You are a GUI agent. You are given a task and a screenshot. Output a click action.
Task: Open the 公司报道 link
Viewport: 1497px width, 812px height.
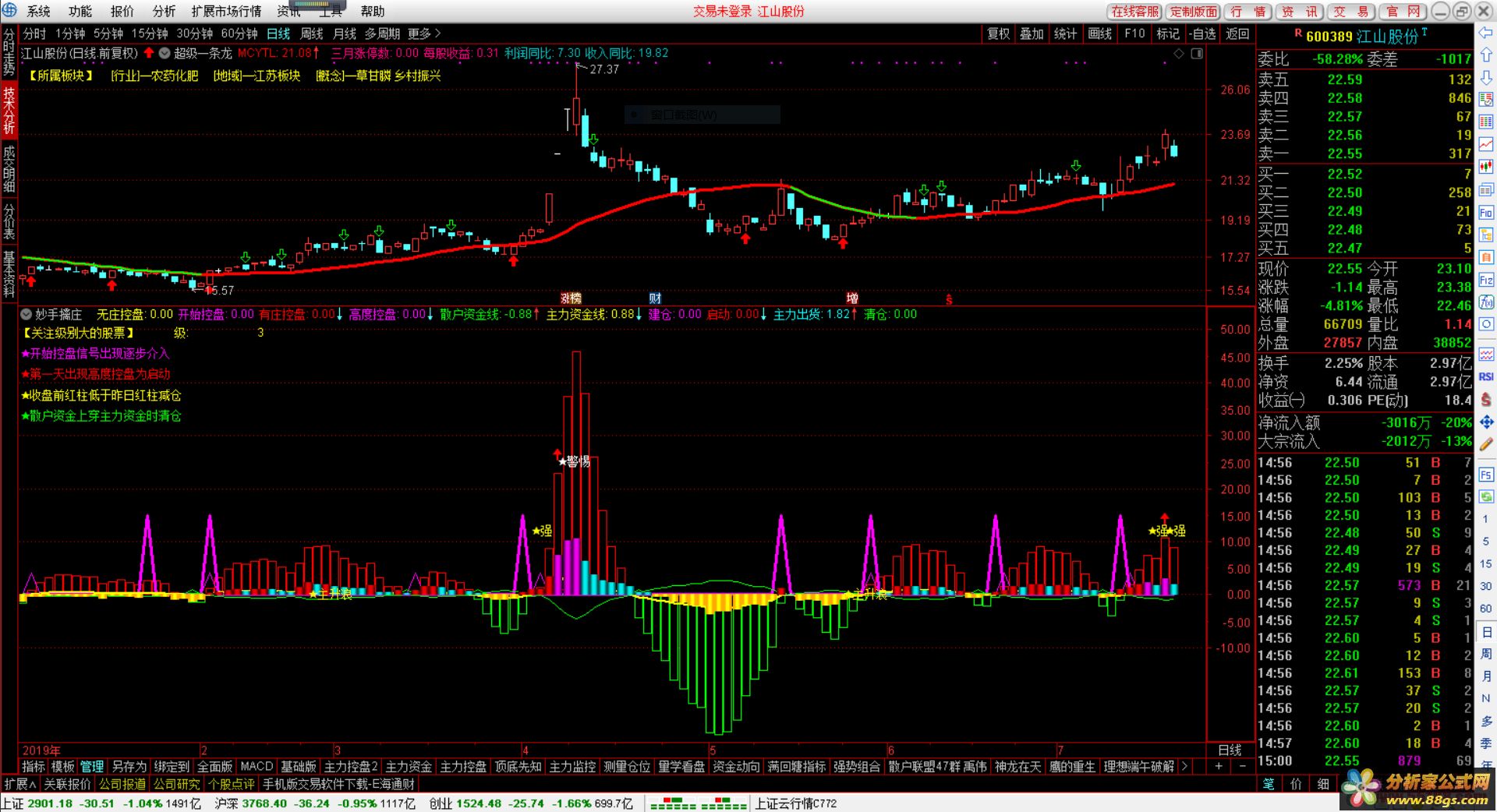tap(122, 784)
